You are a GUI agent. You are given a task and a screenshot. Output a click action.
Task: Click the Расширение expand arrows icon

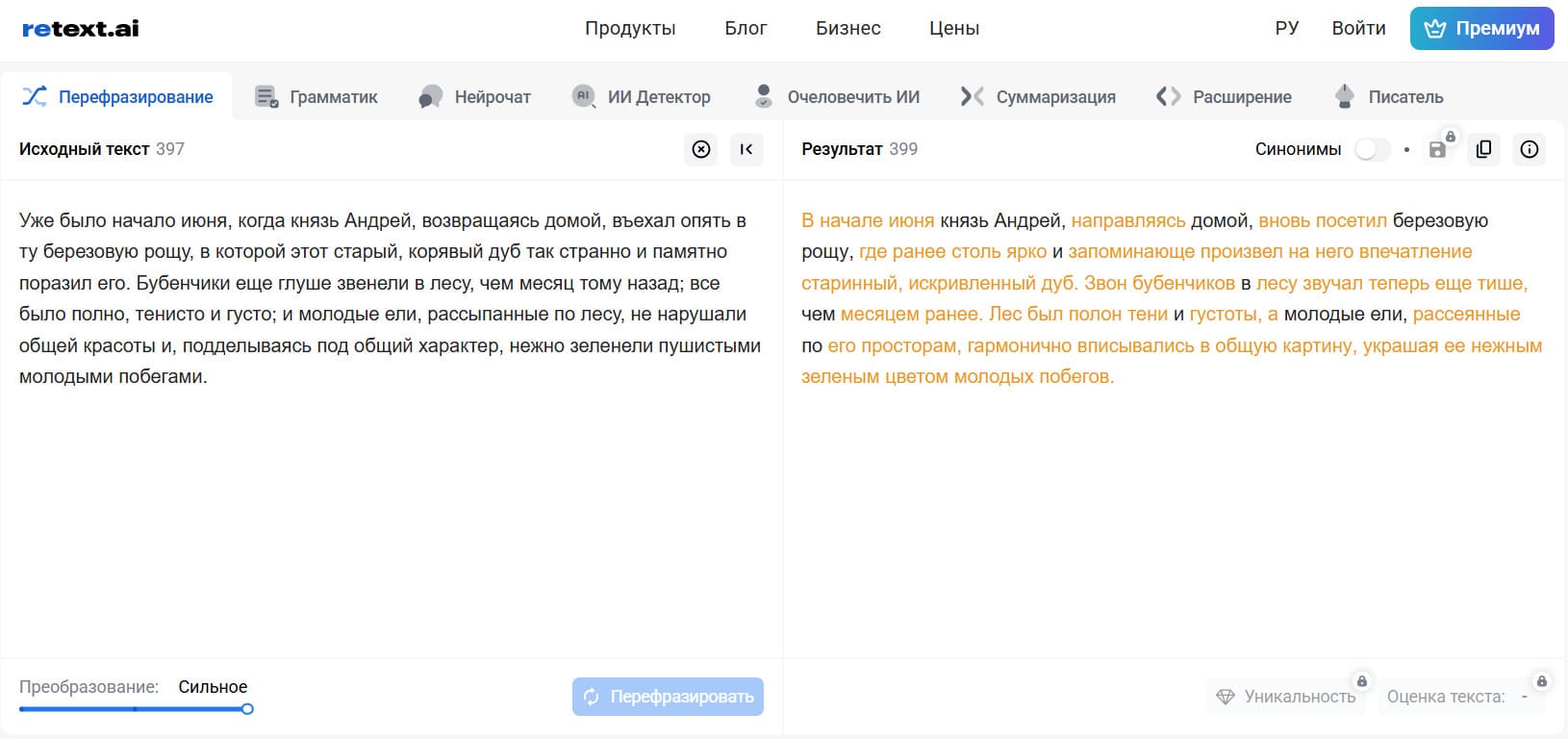tap(1168, 96)
